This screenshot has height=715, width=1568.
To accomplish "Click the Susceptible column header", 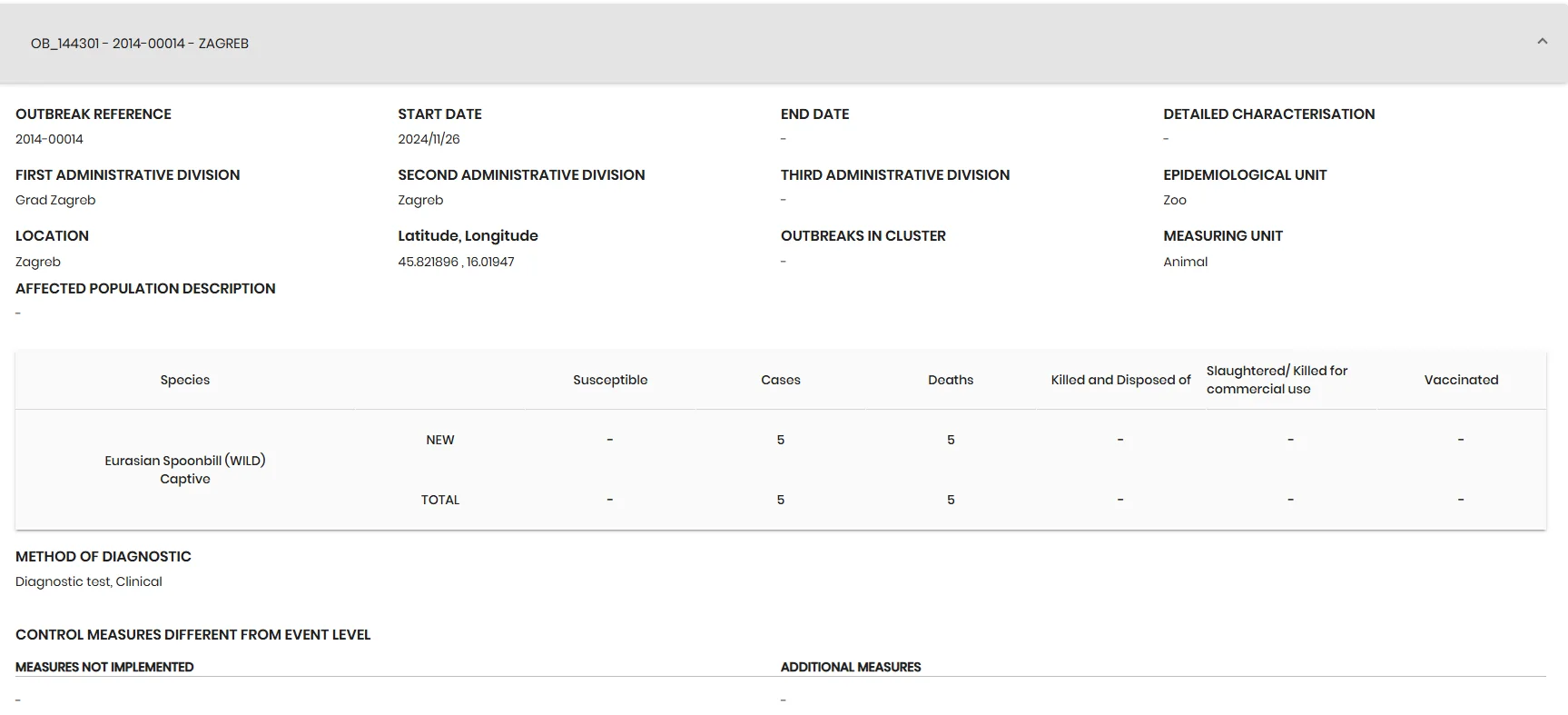I will pos(610,380).
